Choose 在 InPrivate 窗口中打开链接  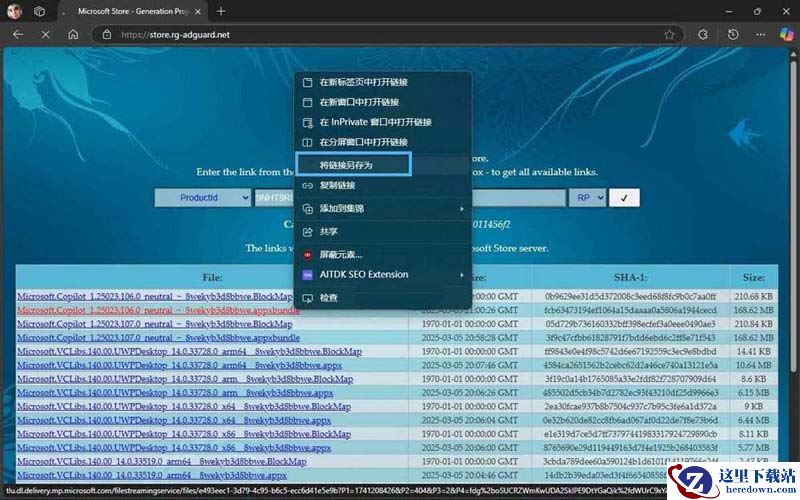(x=383, y=122)
